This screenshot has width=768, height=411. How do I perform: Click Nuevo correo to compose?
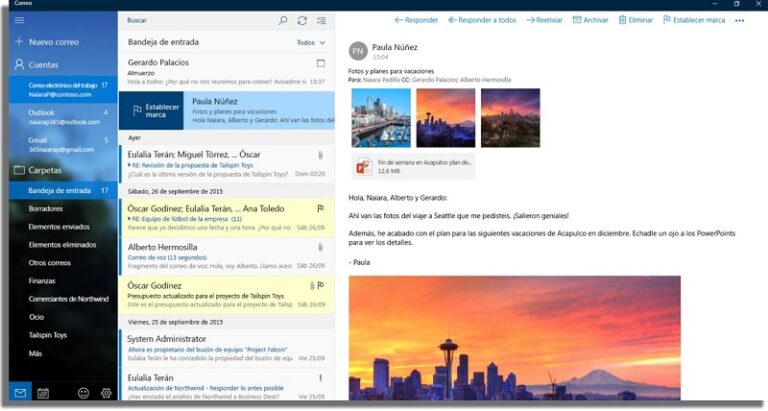tap(55, 42)
